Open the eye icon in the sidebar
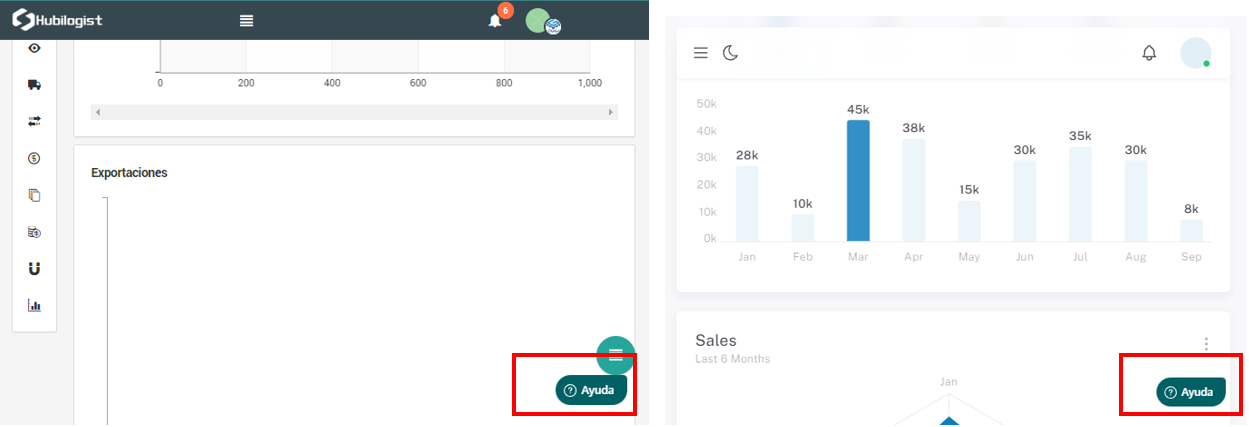Image resolution: width=1249 pixels, height=427 pixels. click(x=35, y=48)
